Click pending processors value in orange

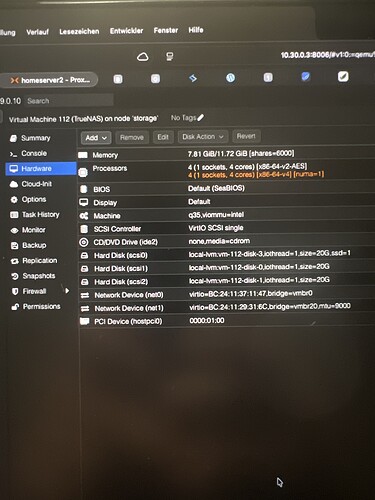[256, 174]
